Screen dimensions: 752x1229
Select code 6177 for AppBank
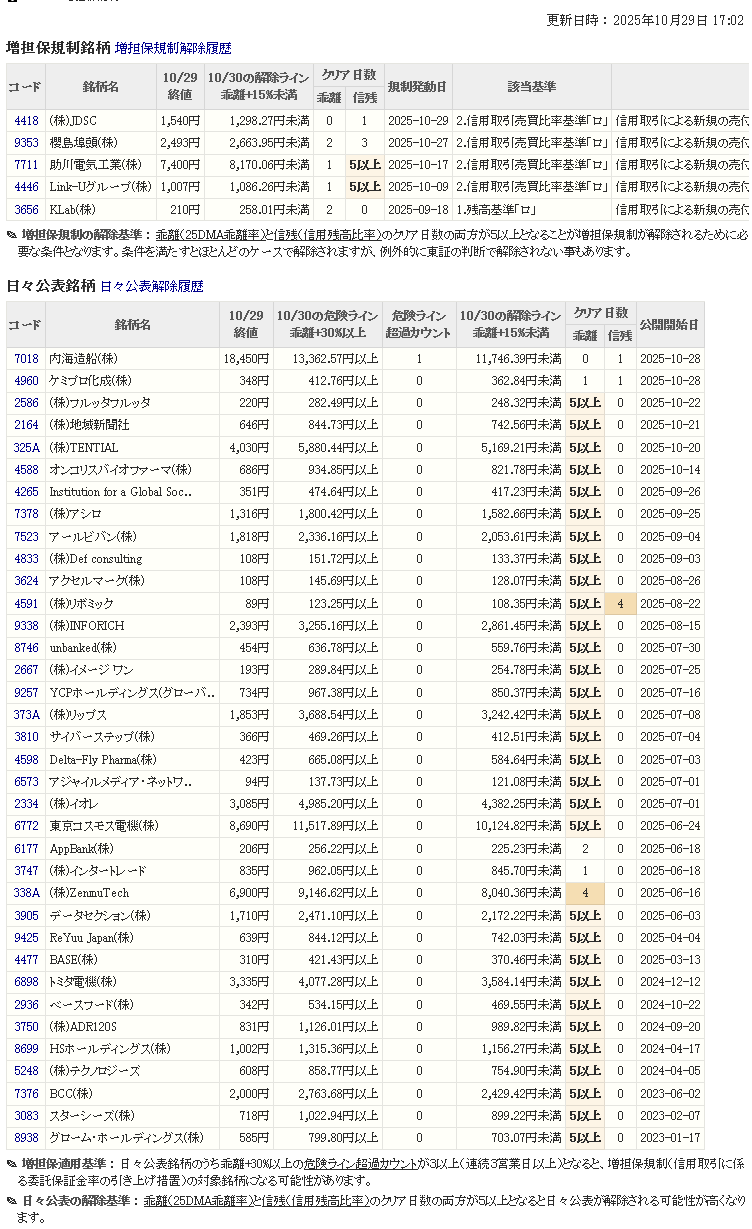click(x=27, y=848)
